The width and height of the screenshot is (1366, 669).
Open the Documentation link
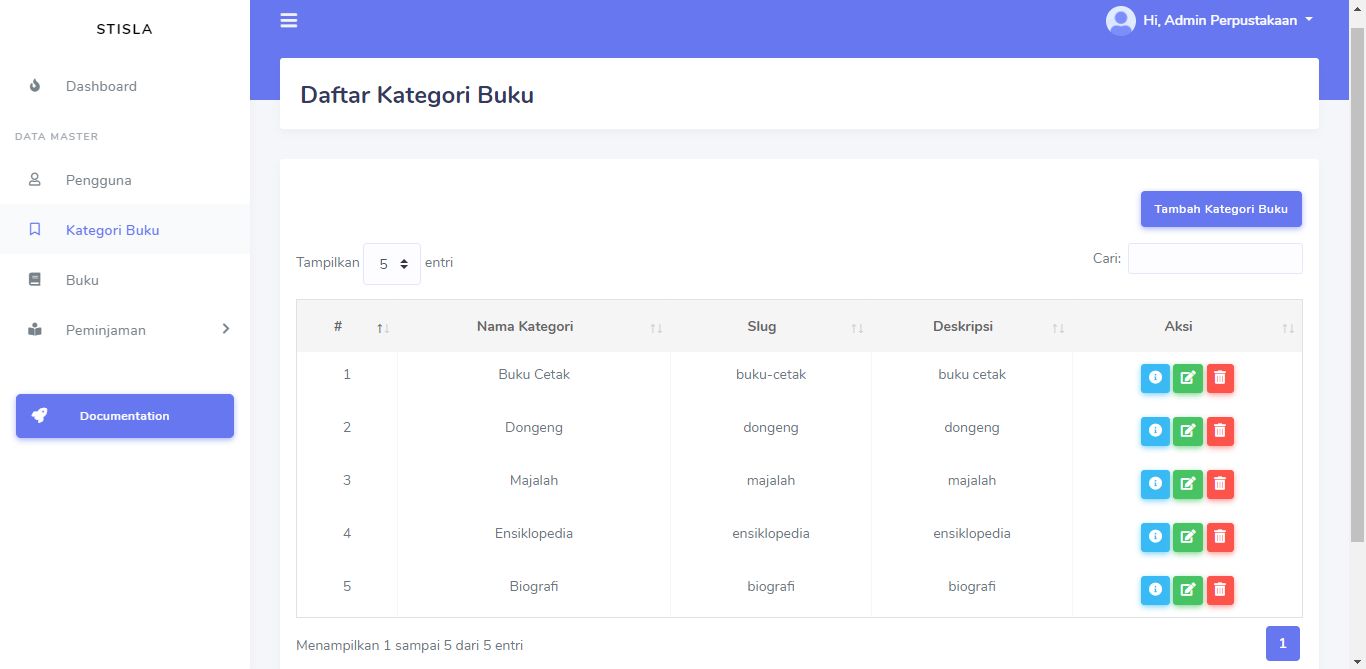(124, 415)
